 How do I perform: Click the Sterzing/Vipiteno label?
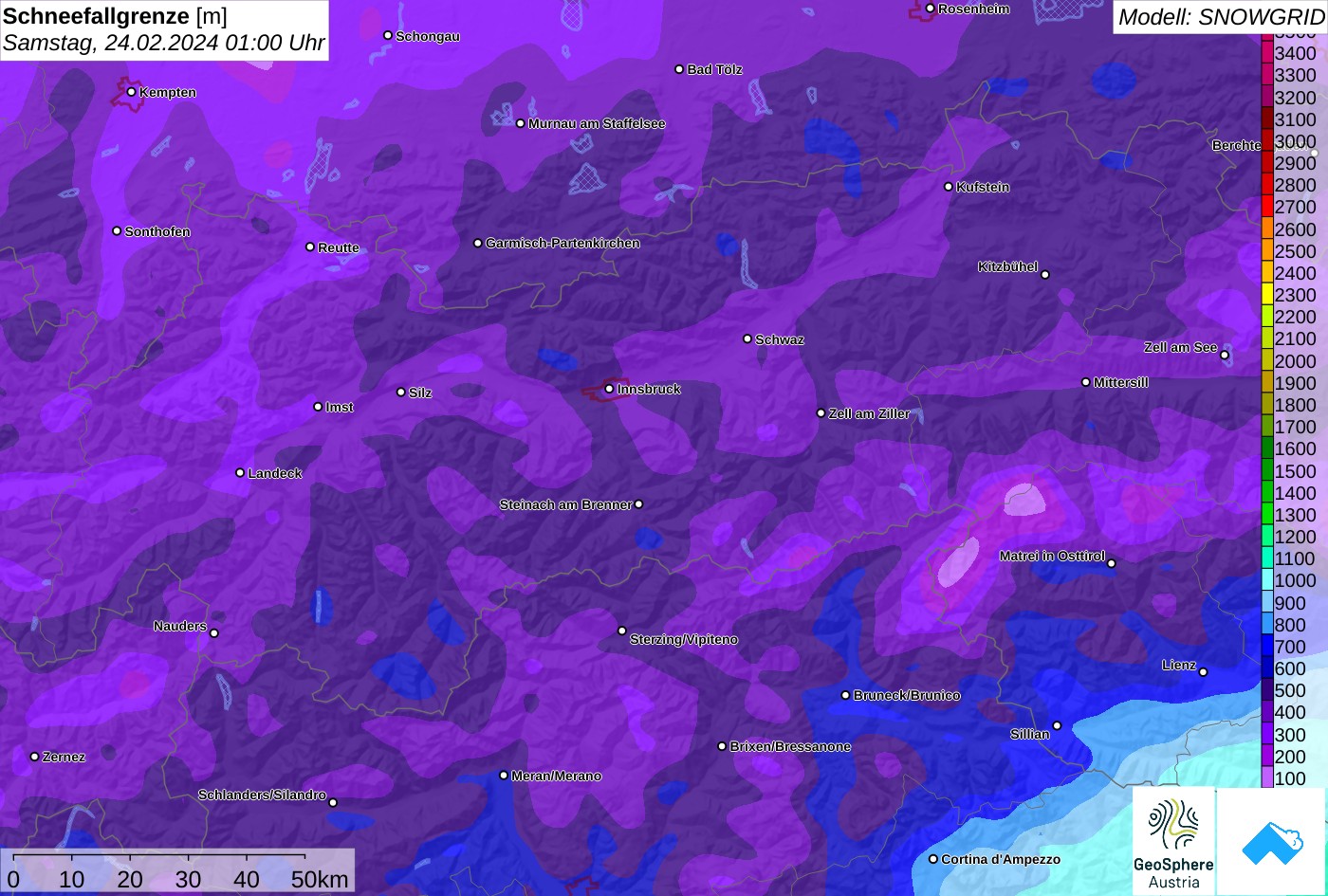pyautogui.click(x=684, y=640)
